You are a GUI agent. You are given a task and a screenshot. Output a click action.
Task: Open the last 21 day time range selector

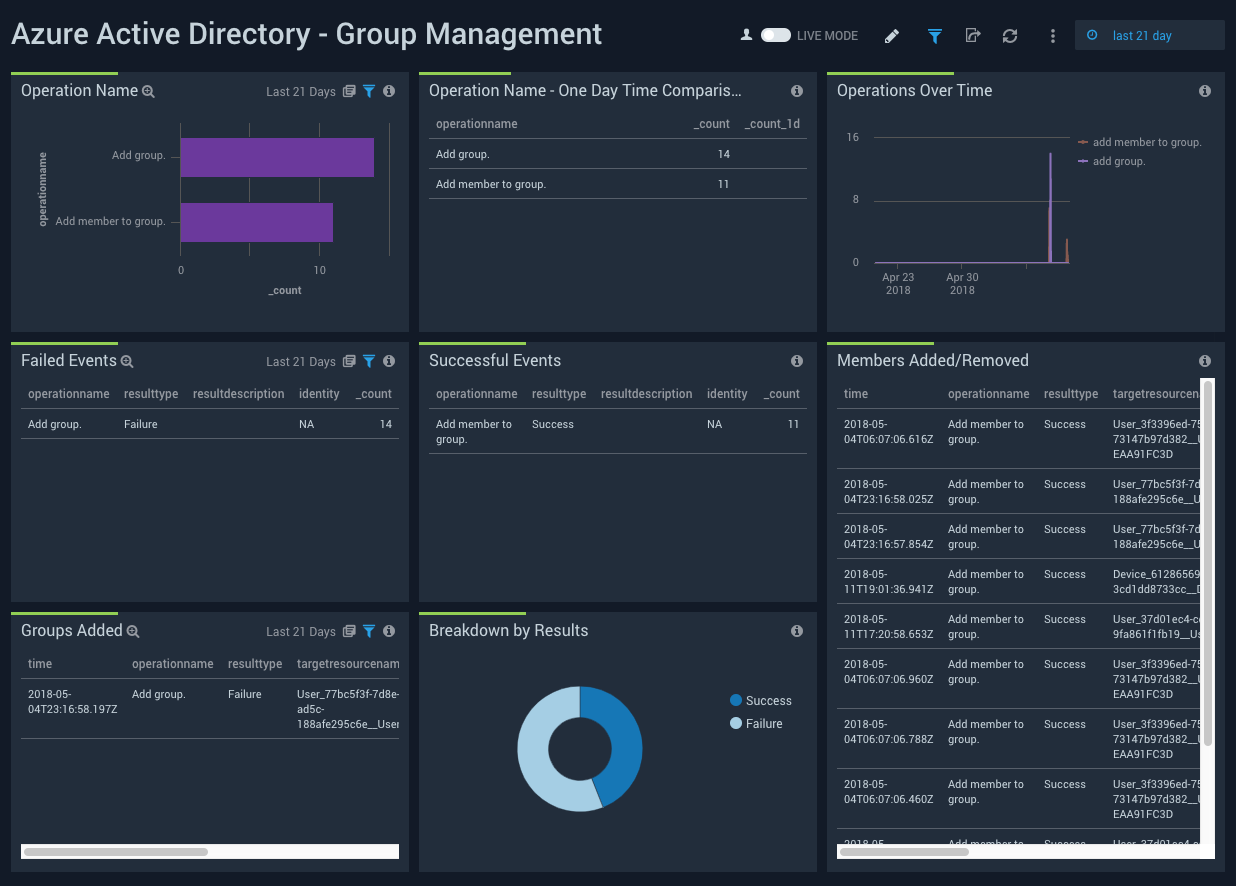[x=1149, y=35]
